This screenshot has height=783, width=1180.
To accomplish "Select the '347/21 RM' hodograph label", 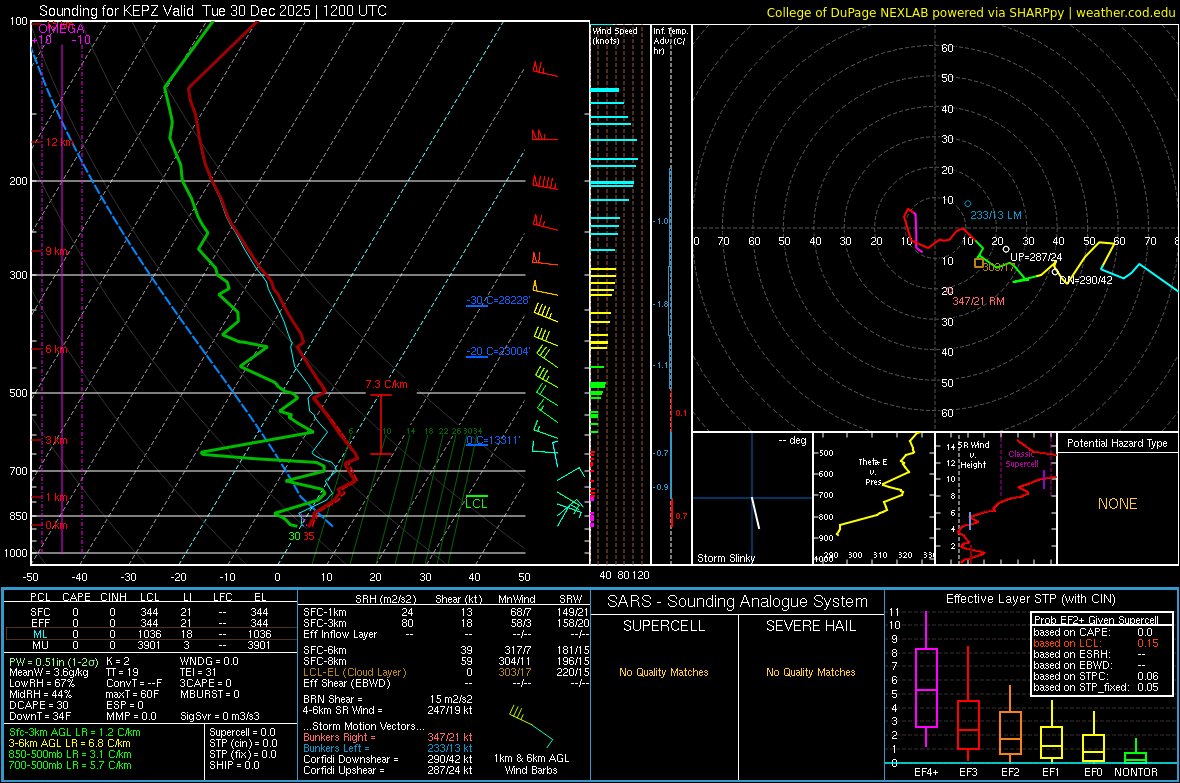I will (978, 301).
